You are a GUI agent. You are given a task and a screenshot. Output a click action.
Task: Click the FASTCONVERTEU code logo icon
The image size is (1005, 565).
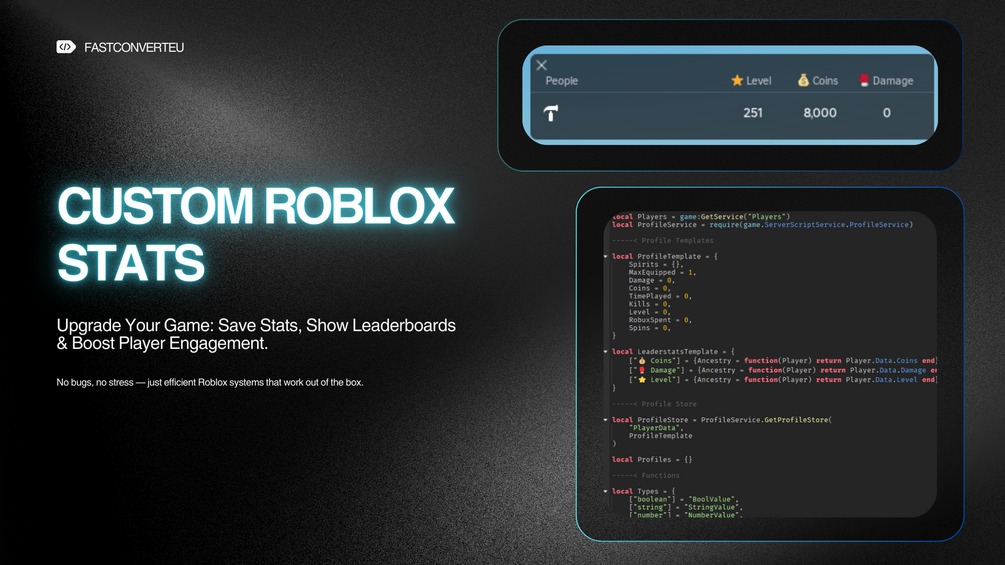(65, 47)
